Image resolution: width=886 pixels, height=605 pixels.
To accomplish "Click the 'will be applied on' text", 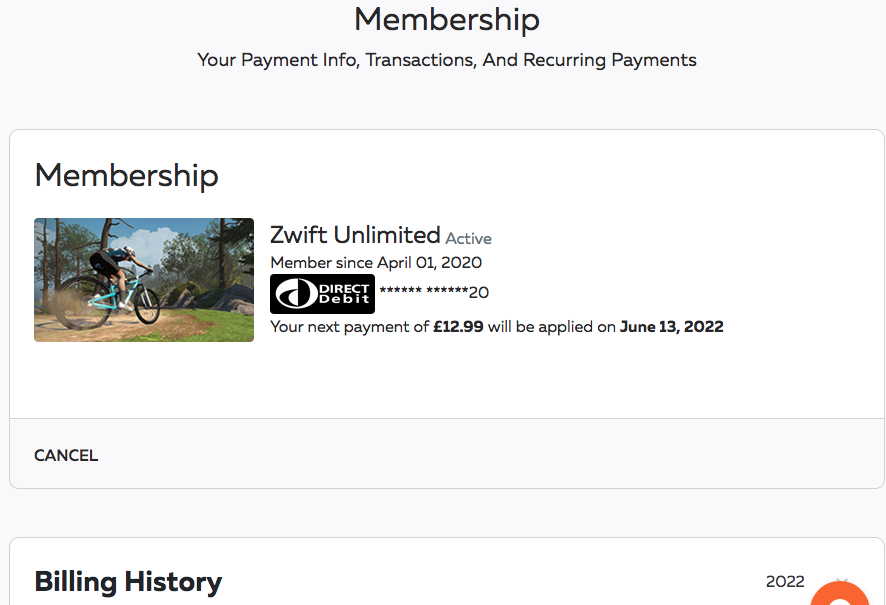I will pos(551,326).
